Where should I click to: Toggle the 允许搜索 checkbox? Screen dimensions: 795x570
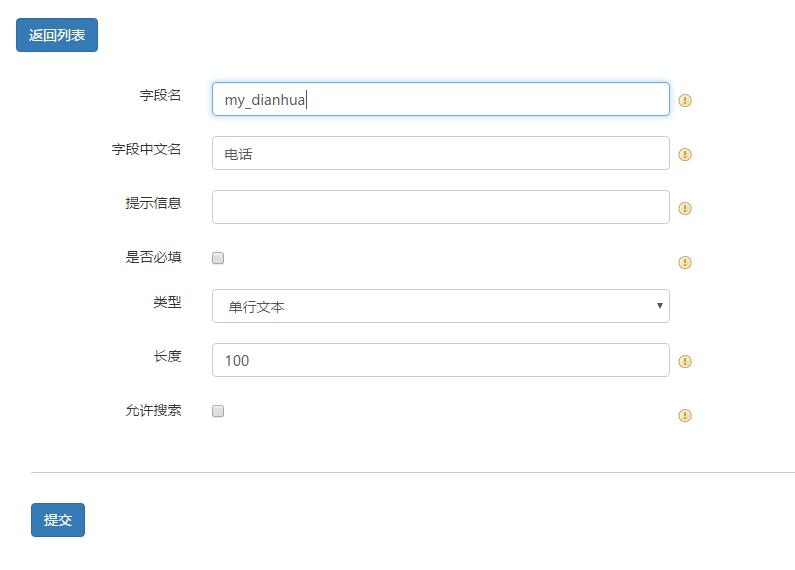218,411
